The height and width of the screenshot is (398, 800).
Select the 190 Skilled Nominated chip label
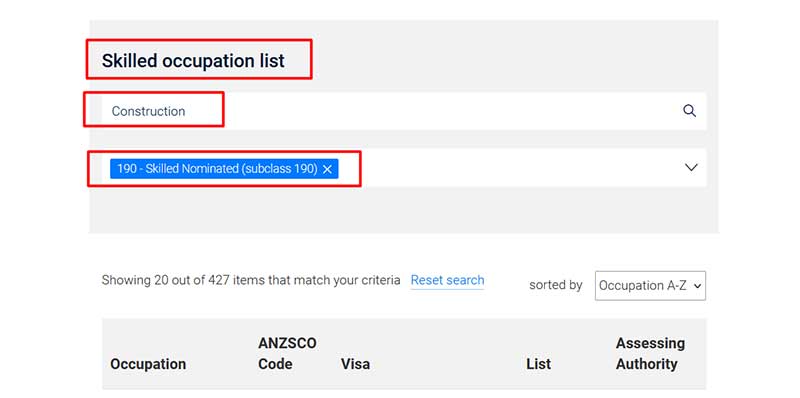[x=217, y=169]
